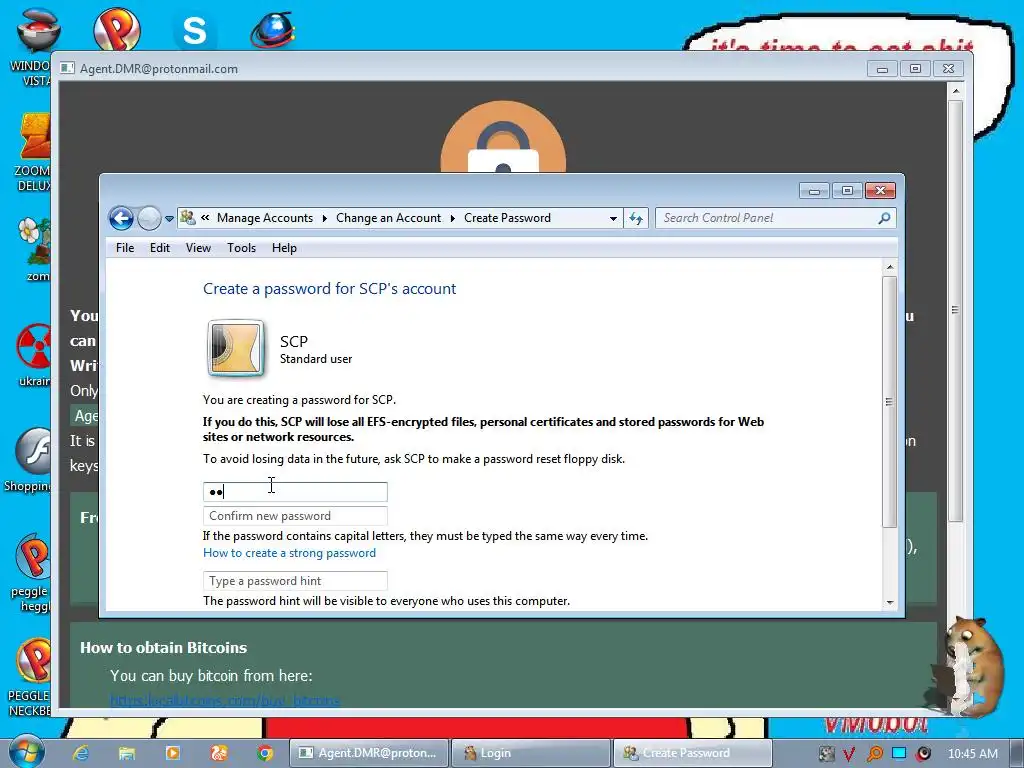Maximize the Create Password window
Image resolution: width=1024 pixels, height=768 pixels.
pyautogui.click(x=847, y=191)
